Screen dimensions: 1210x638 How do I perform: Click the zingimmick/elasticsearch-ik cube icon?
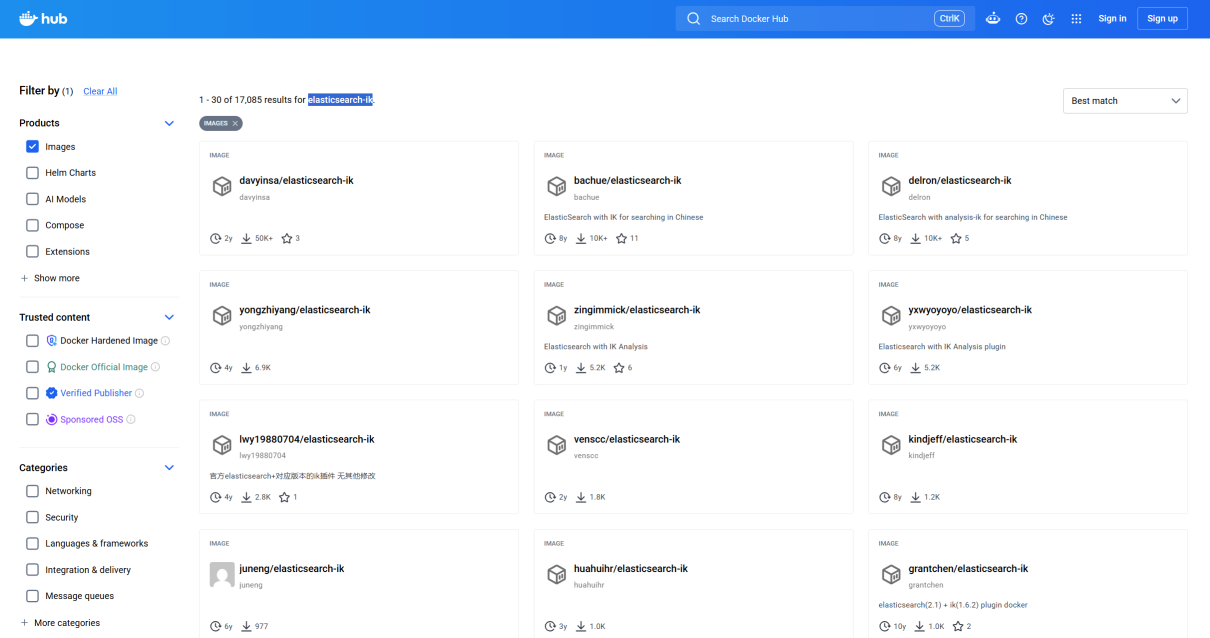pos(557,316)
